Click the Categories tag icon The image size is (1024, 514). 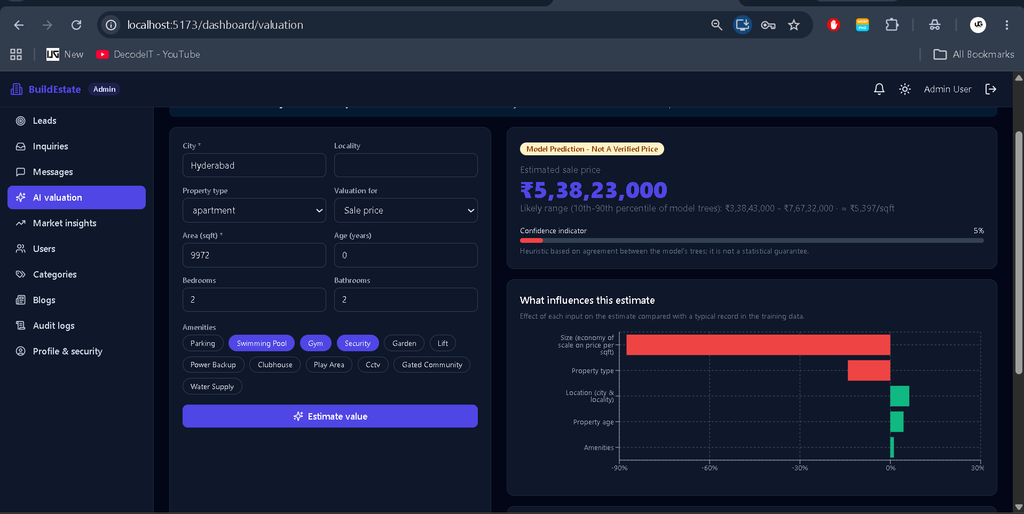pyautogui.click(x=20, y=274)
